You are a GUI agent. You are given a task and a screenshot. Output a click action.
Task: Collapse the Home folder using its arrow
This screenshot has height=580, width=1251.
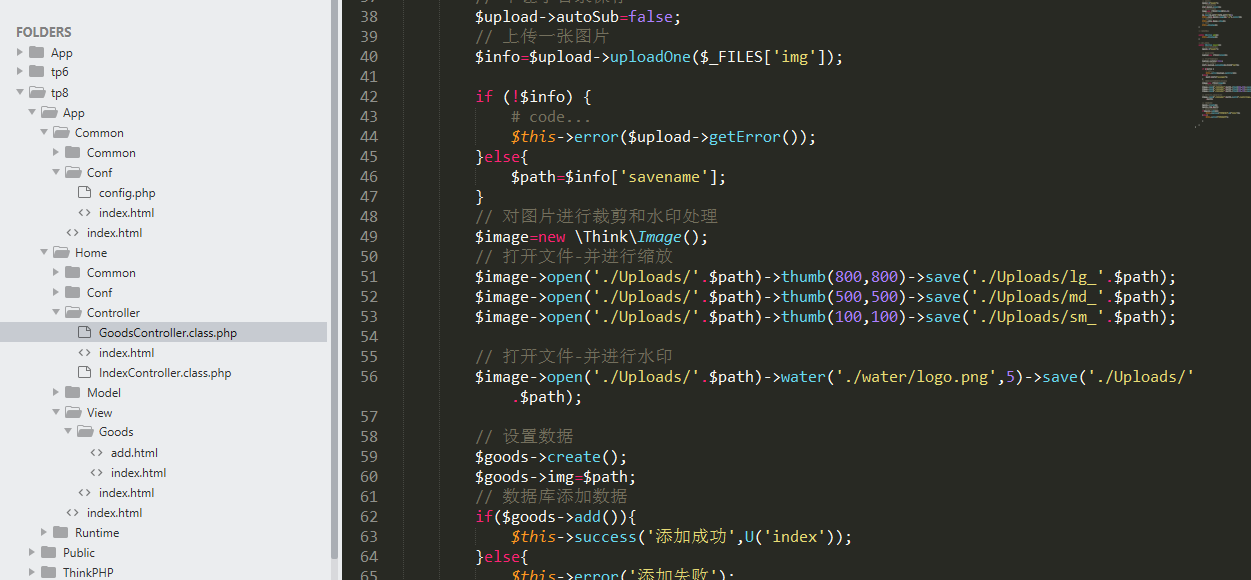pyautogui.click(x=44, y=252)
